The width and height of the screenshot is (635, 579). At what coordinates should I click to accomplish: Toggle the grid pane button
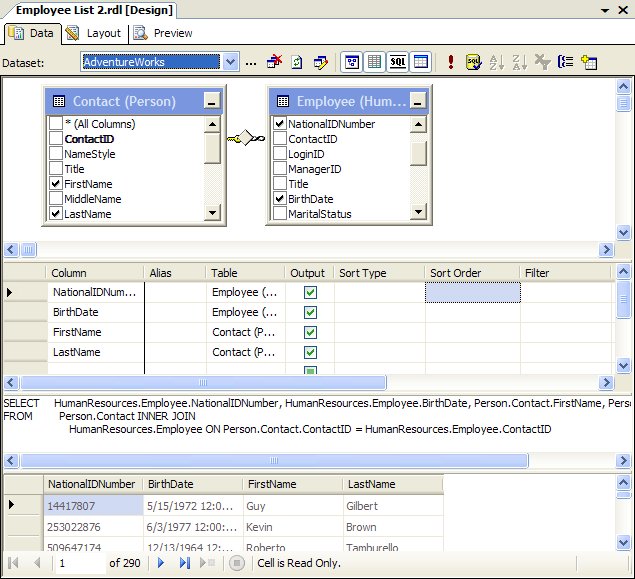pyautogui.click(x=375, y=62)
